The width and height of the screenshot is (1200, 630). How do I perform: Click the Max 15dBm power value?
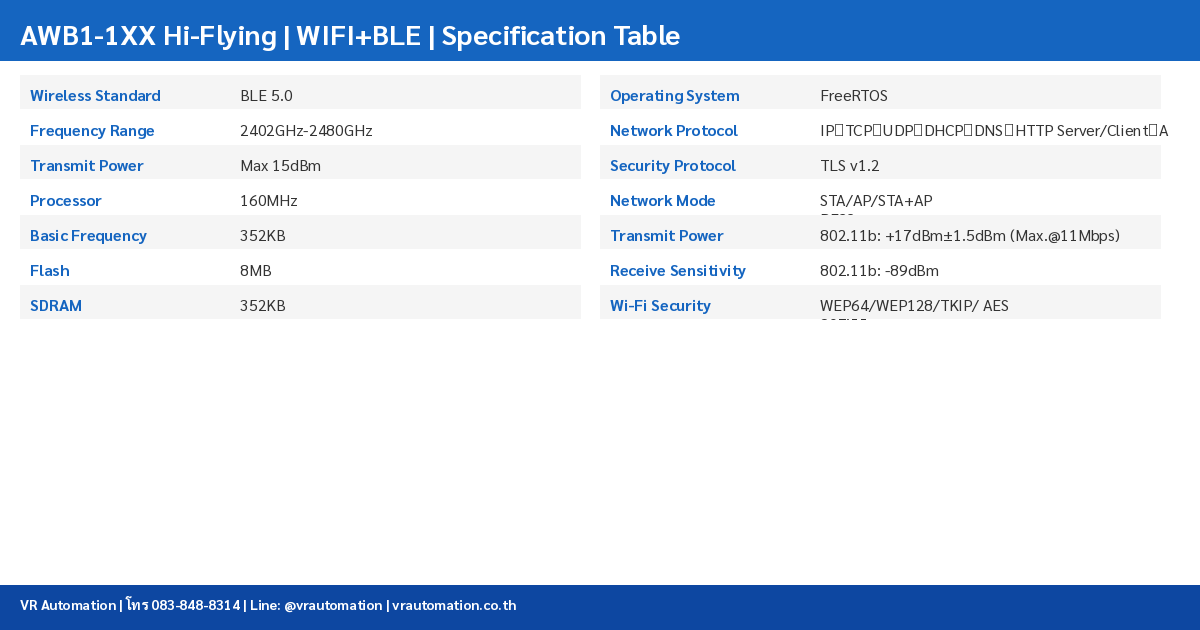(280, 166)
